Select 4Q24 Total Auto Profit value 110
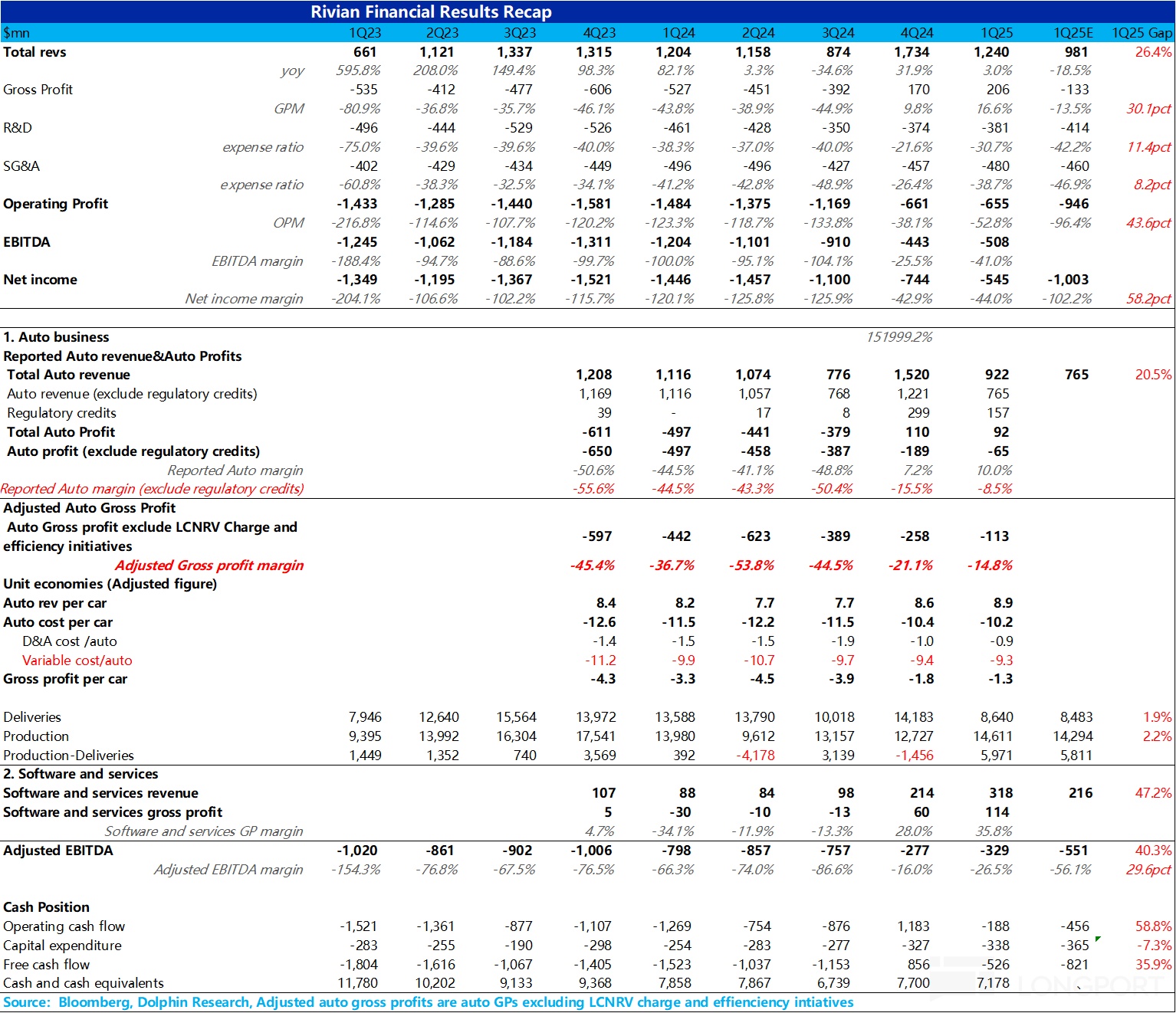 click(918, 432)
